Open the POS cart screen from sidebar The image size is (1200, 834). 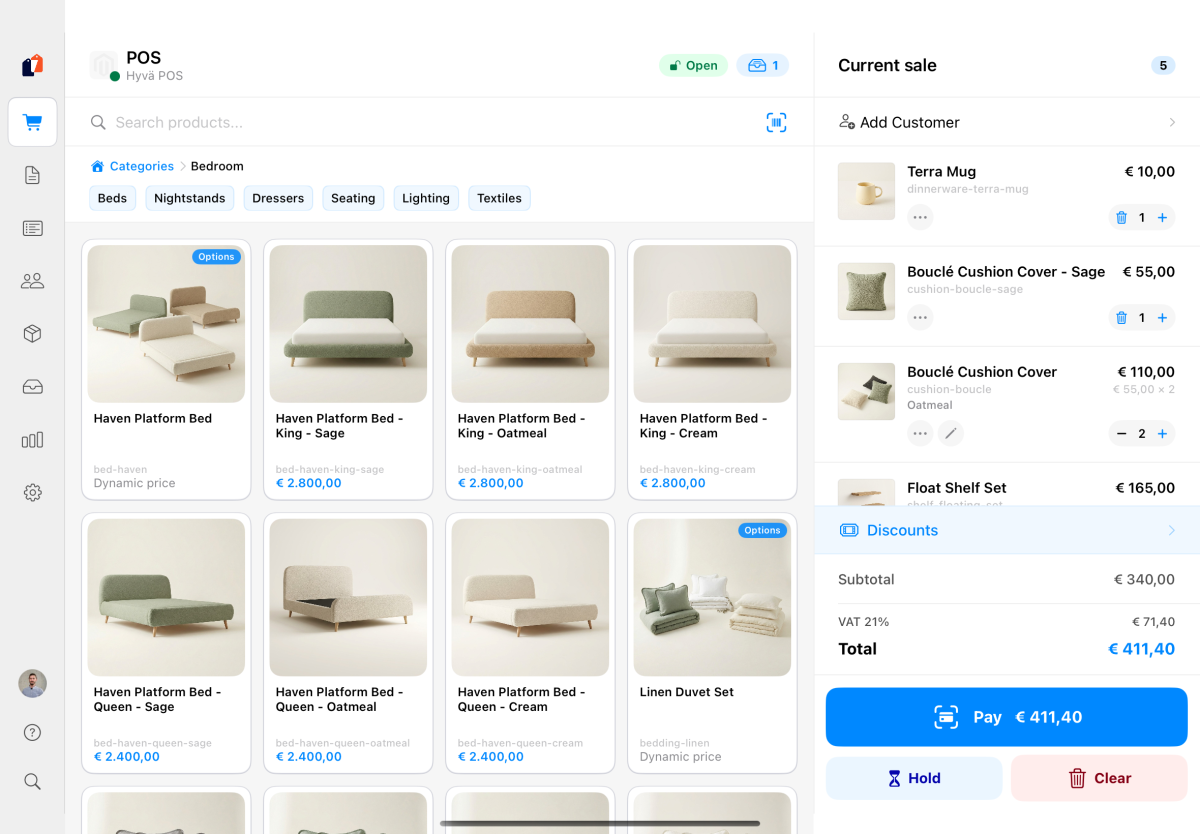[x=32, y=121]
